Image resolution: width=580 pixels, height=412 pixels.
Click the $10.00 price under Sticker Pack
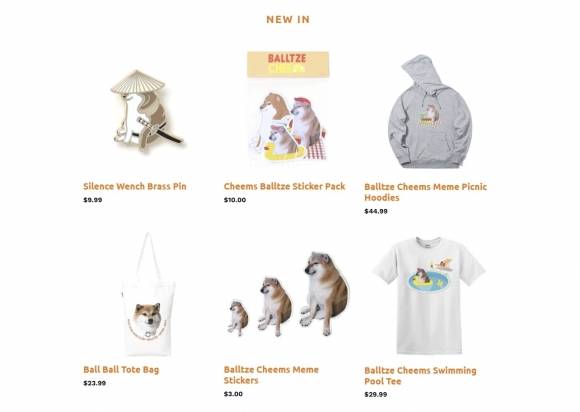(235, 200)
